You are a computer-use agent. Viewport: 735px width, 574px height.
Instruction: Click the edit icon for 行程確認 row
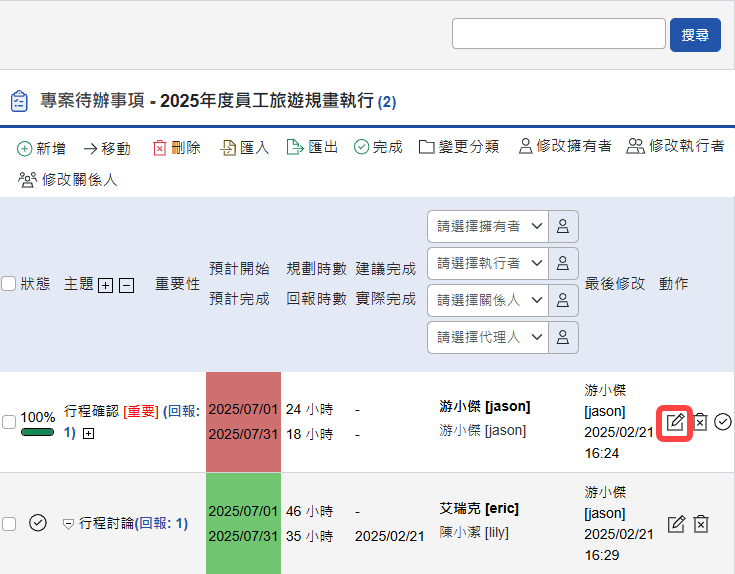676,422
